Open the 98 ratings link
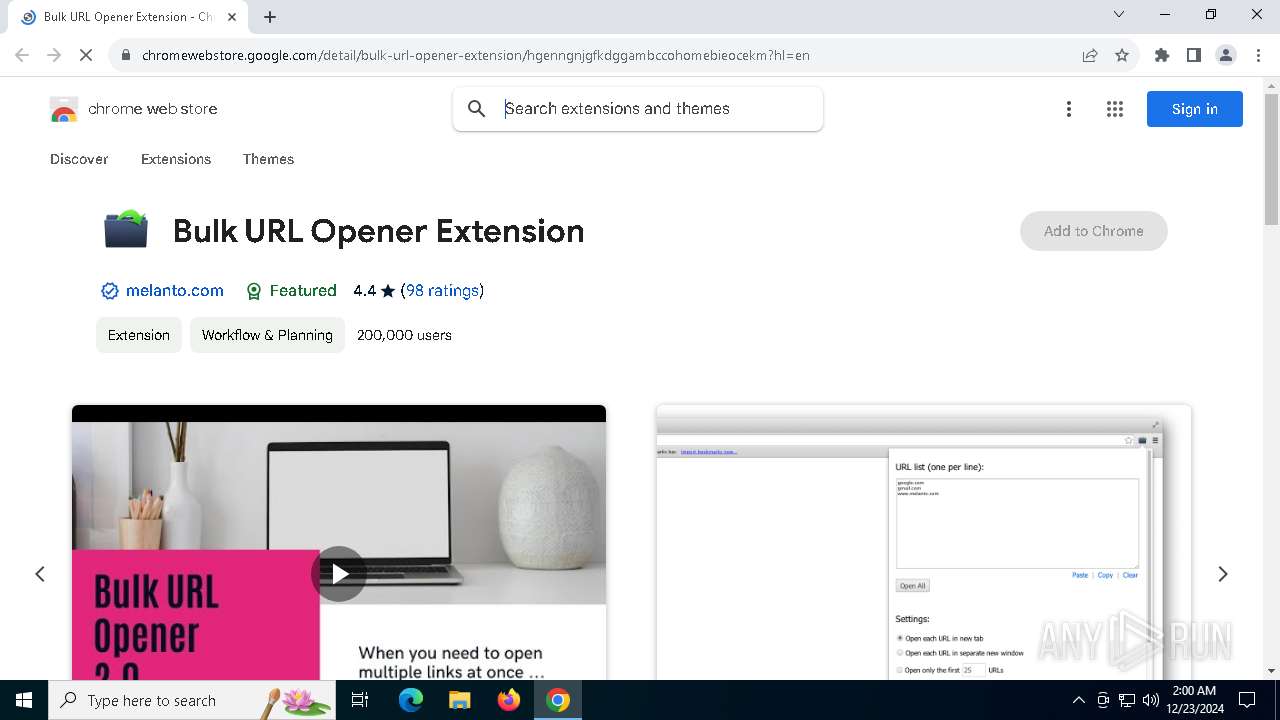 (442, 291)
